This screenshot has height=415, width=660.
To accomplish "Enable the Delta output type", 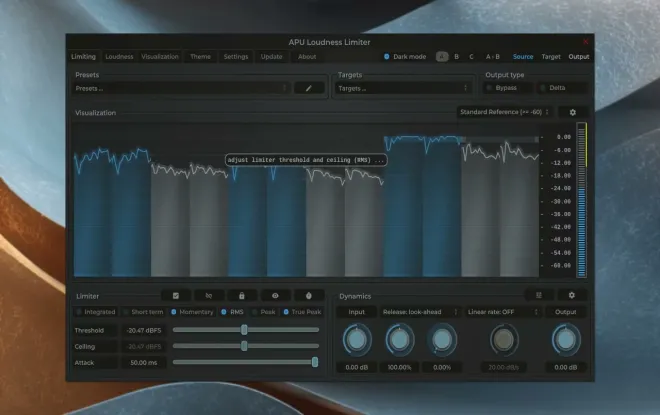I will tap(562, 88).
